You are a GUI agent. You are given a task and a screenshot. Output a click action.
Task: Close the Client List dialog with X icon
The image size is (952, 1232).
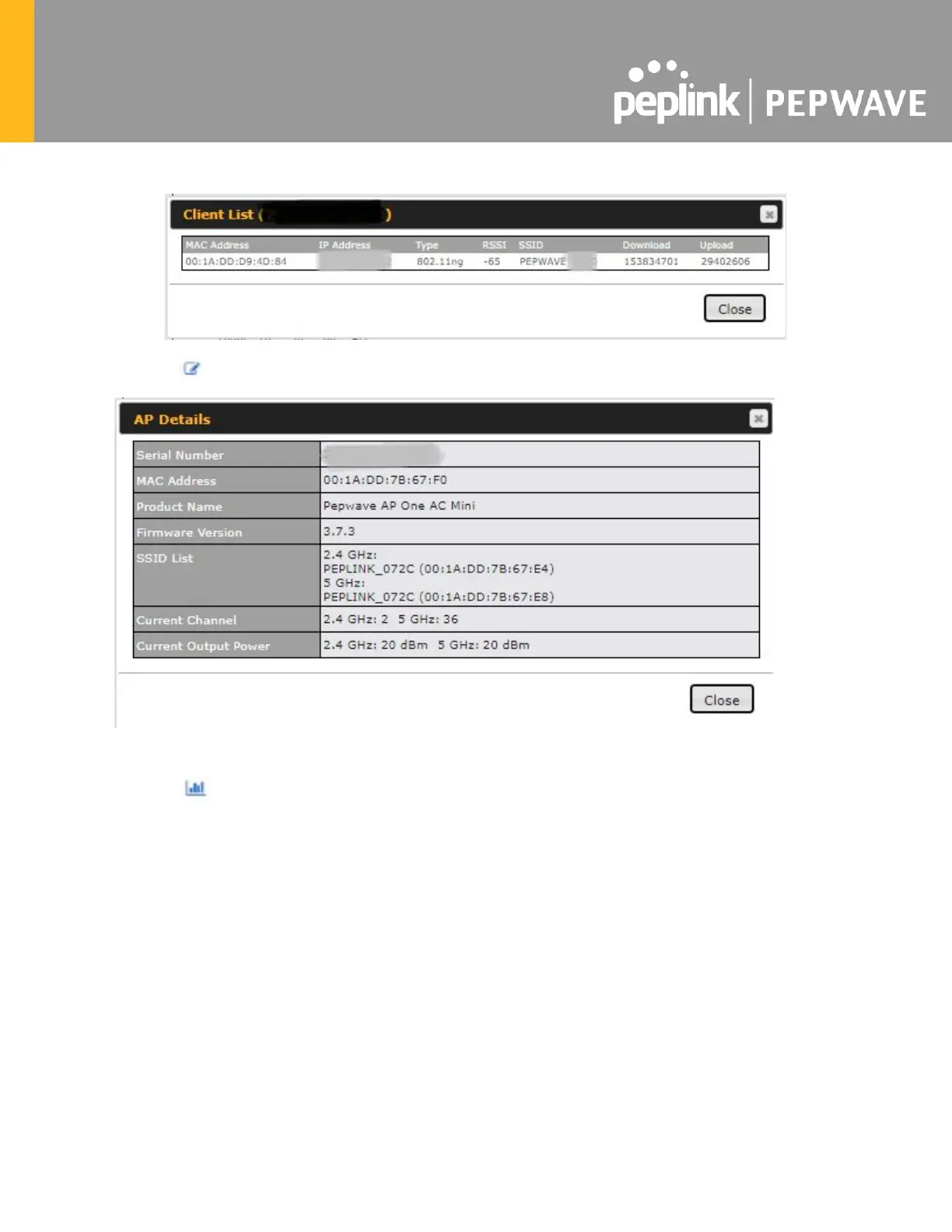(768, 215)
